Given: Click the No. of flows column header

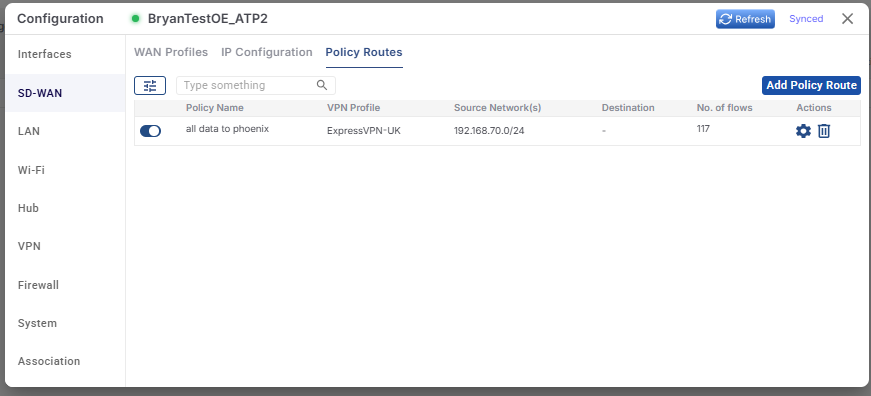Looking at the screenshot, I should point(724,108).
